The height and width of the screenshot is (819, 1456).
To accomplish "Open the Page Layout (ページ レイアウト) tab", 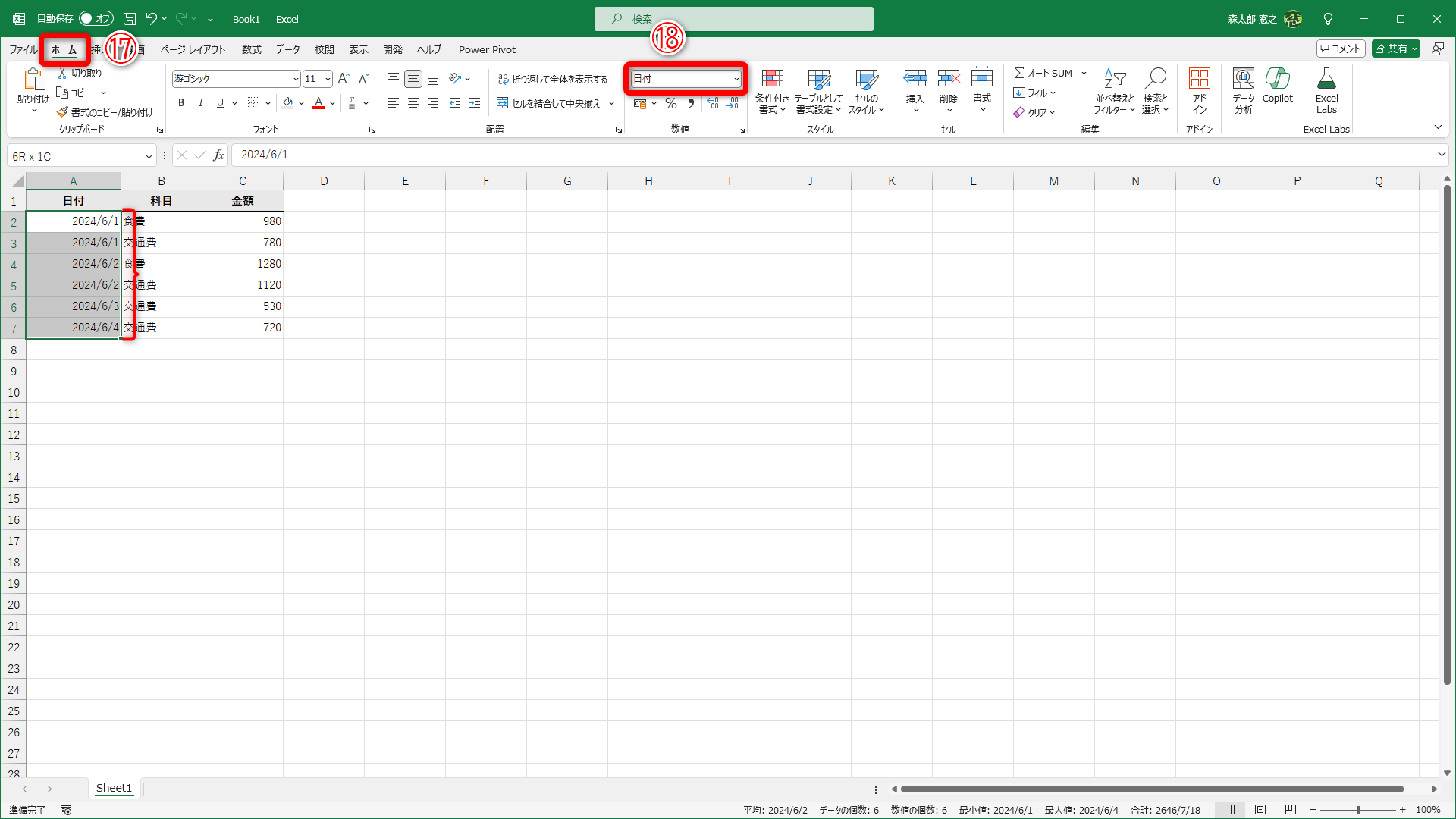I will tap(193, 49).
